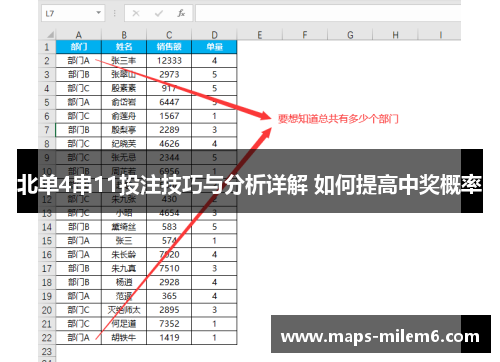The height and width of the screenshot is (362, 500).
Task: Select the cell containing 张翠山
Action: [124, 75]
